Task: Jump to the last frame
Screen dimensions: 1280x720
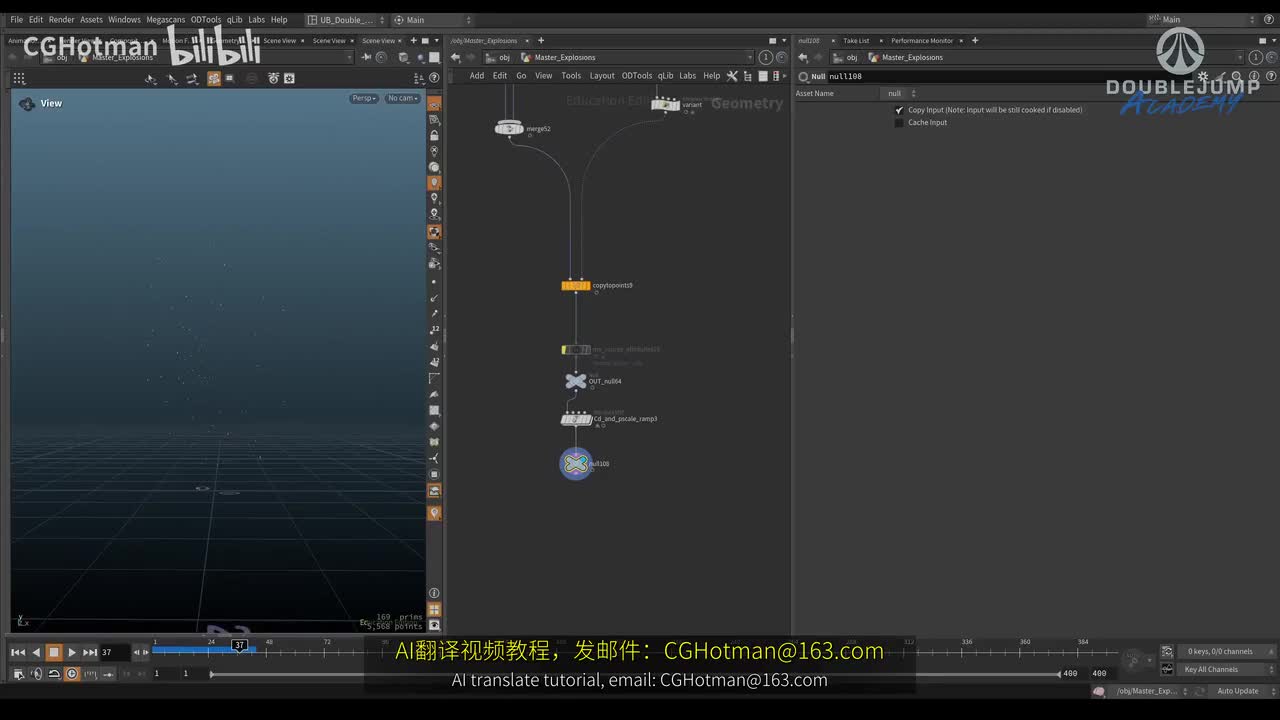Action: (x=90, y=652)
